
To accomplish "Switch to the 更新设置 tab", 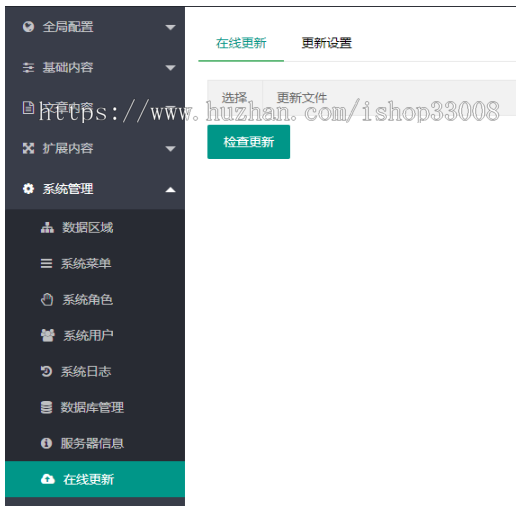I will click(x=326, y=43).
